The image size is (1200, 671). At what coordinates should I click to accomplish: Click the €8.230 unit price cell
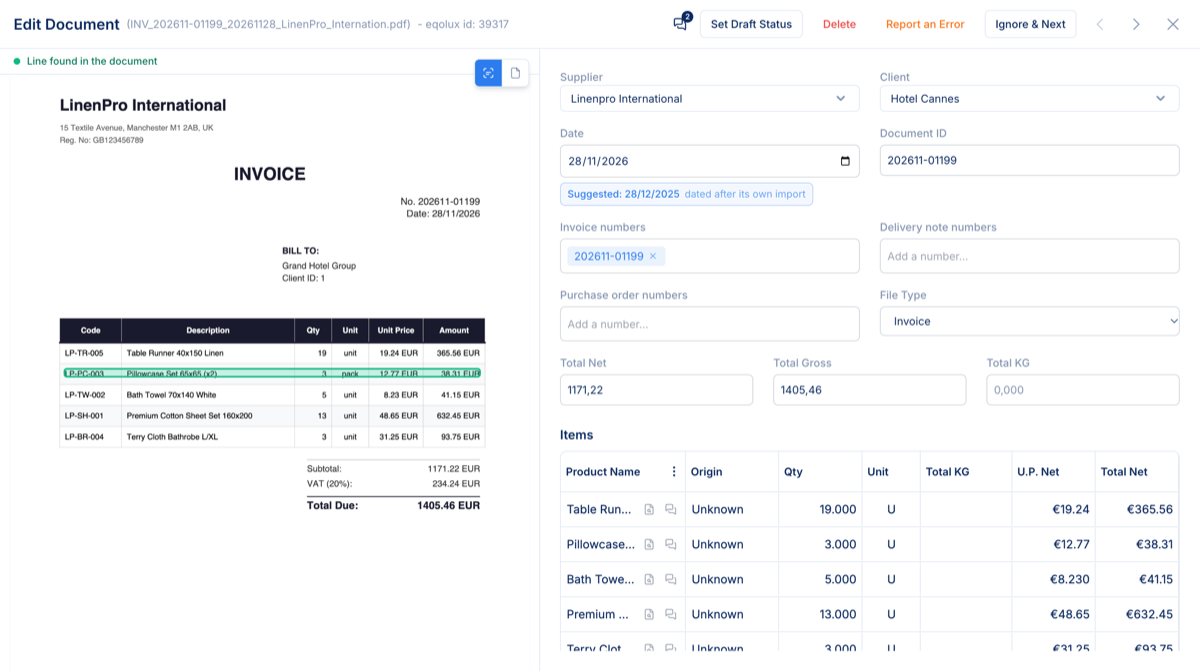click(x=1053, y=579)
